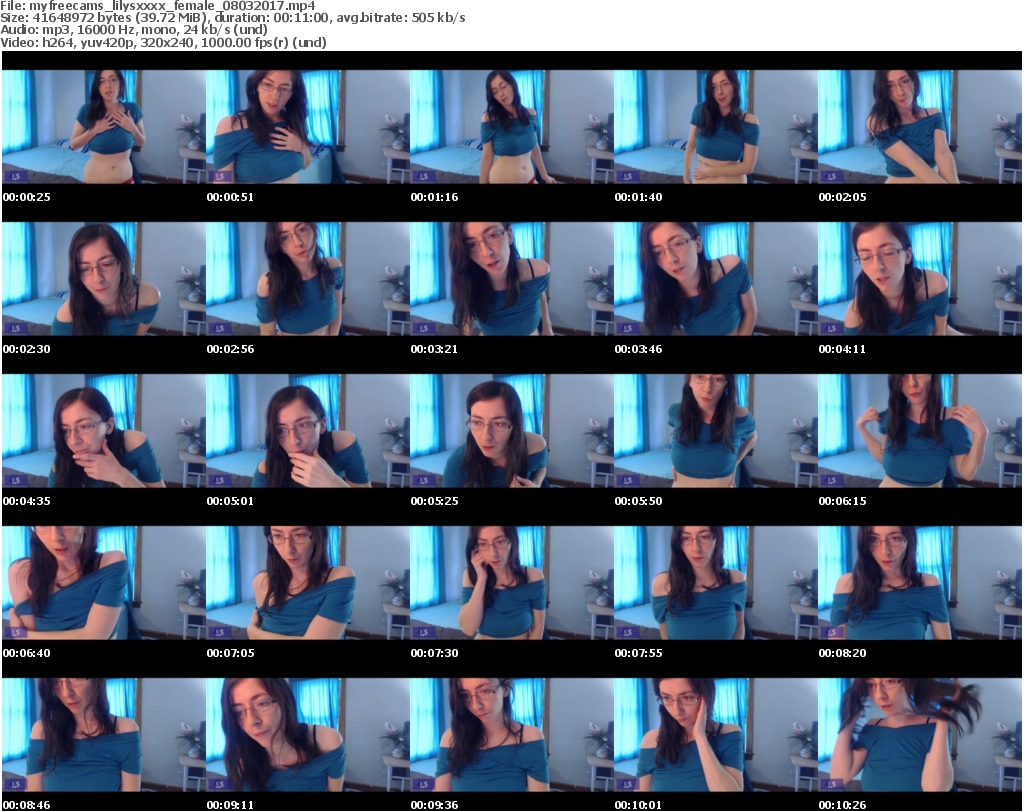
Task: Click the '00:04:35' timestamp label
Action: [27, 501]
